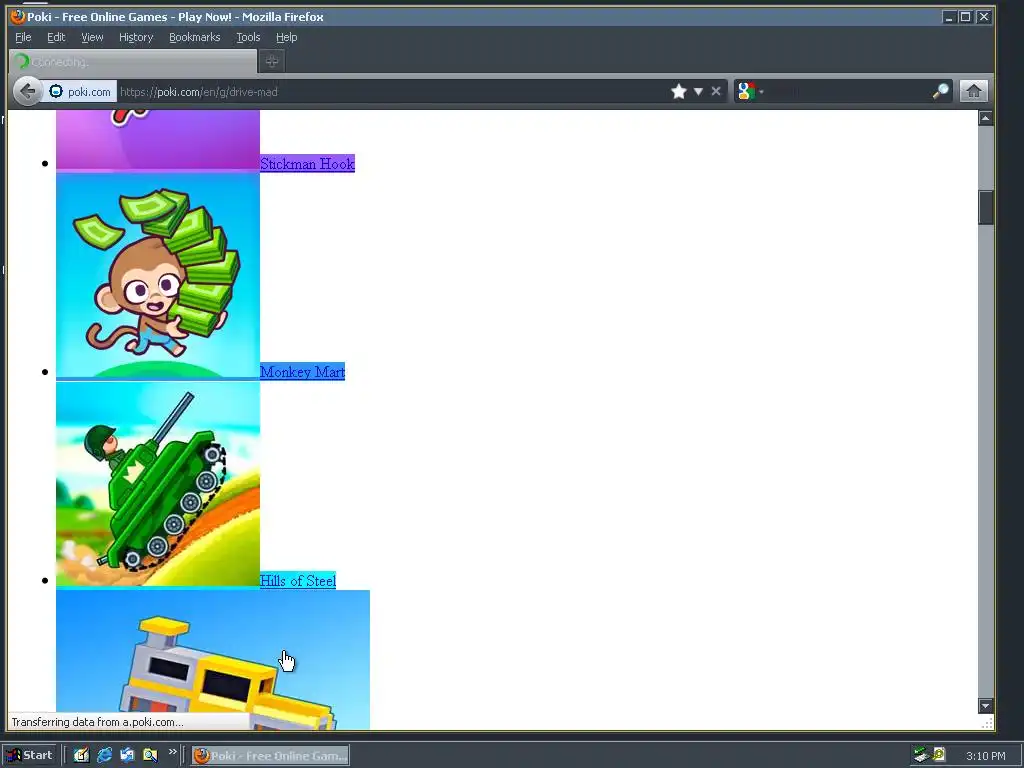Viewport: 1024px width, 768px height.
Task: Close the Firefox window
Action: click(x=984, y=17)
